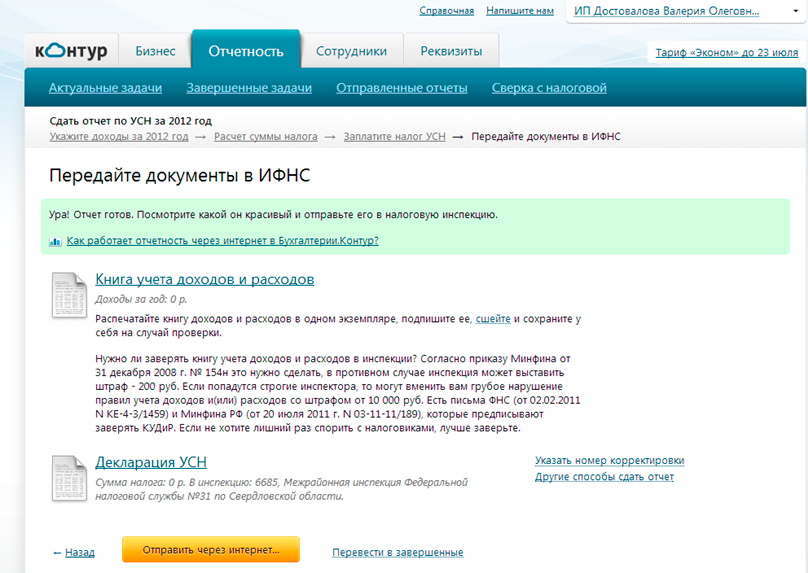Viewport: 808px width, 573px height.
Task: Click Другие способы сдать отчет
Action: [604, 477]
